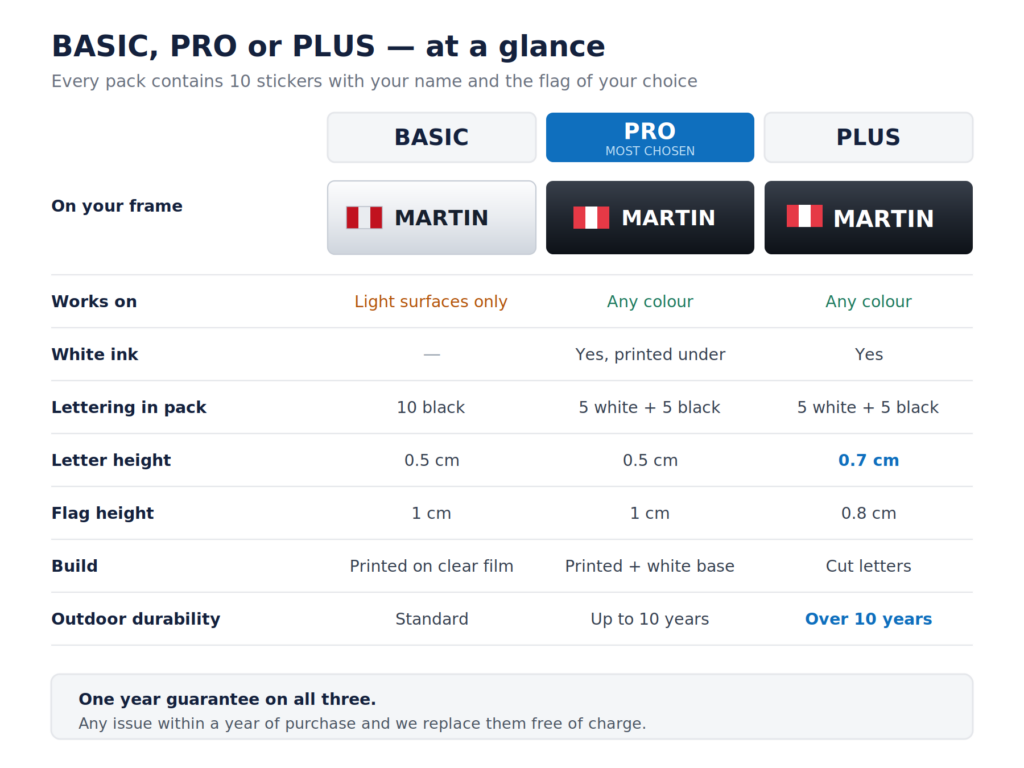Click 'Light surfaces only' text in BASIC column
This screenshot has height=768, width=1024.
pos(431,301)
